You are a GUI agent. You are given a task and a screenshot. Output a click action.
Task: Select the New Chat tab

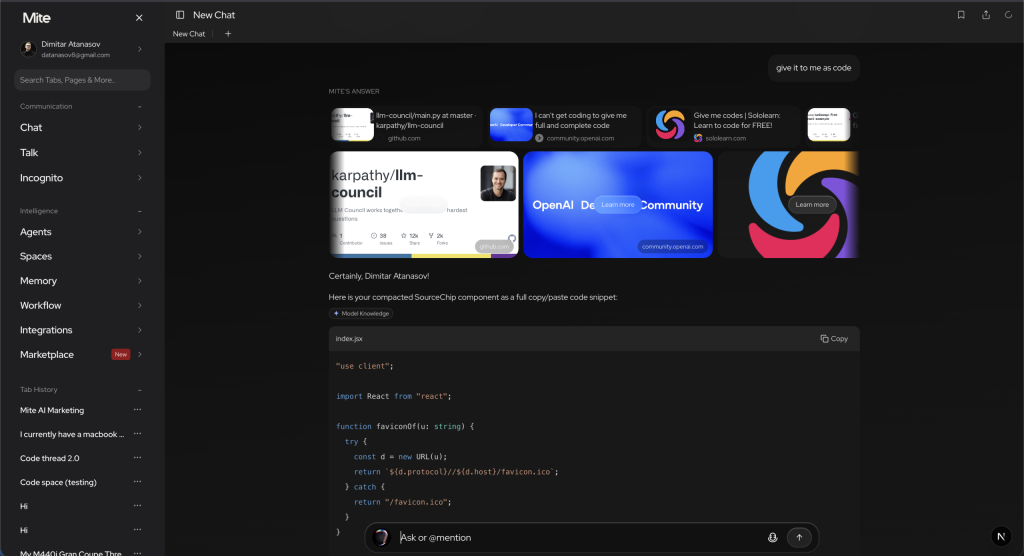(189, 34)
